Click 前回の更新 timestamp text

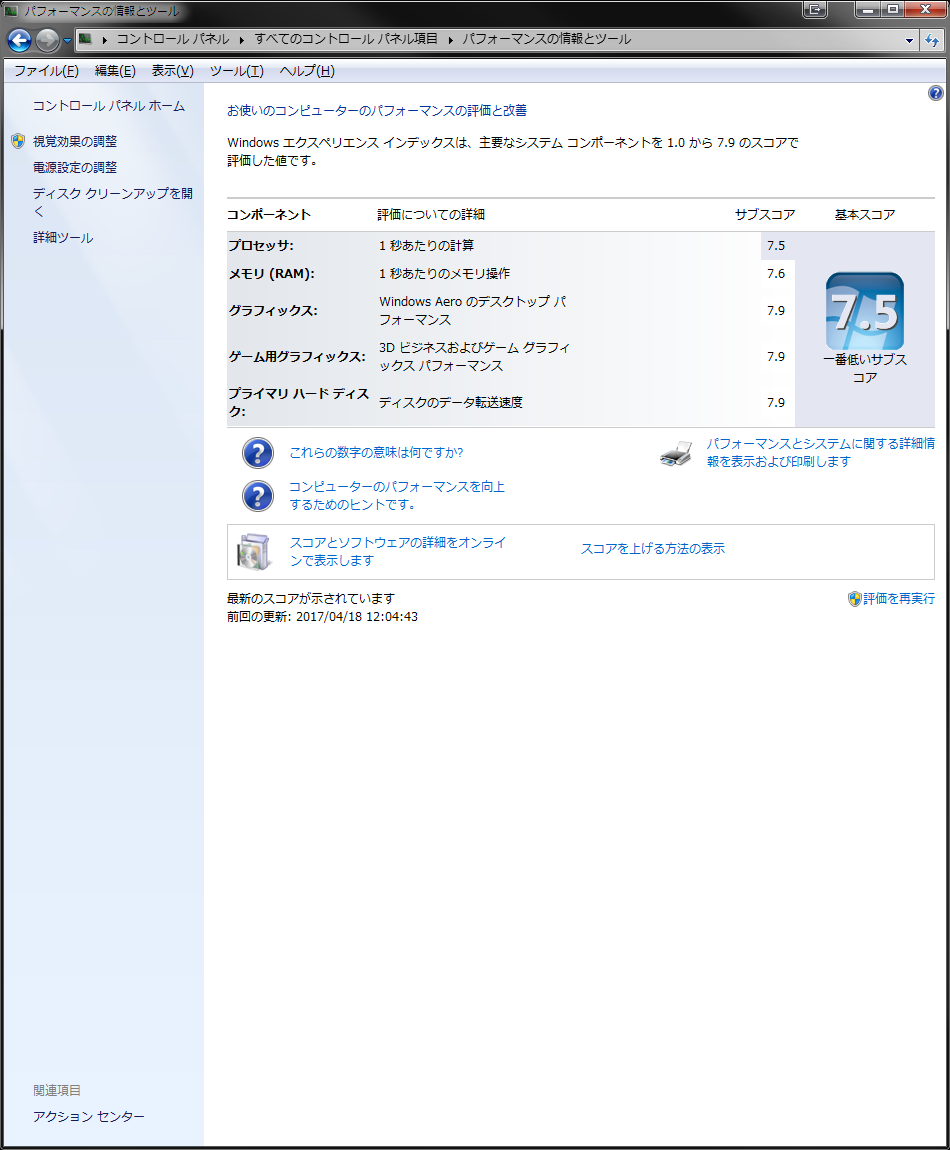pyautogui.click(x=322, y=617)
